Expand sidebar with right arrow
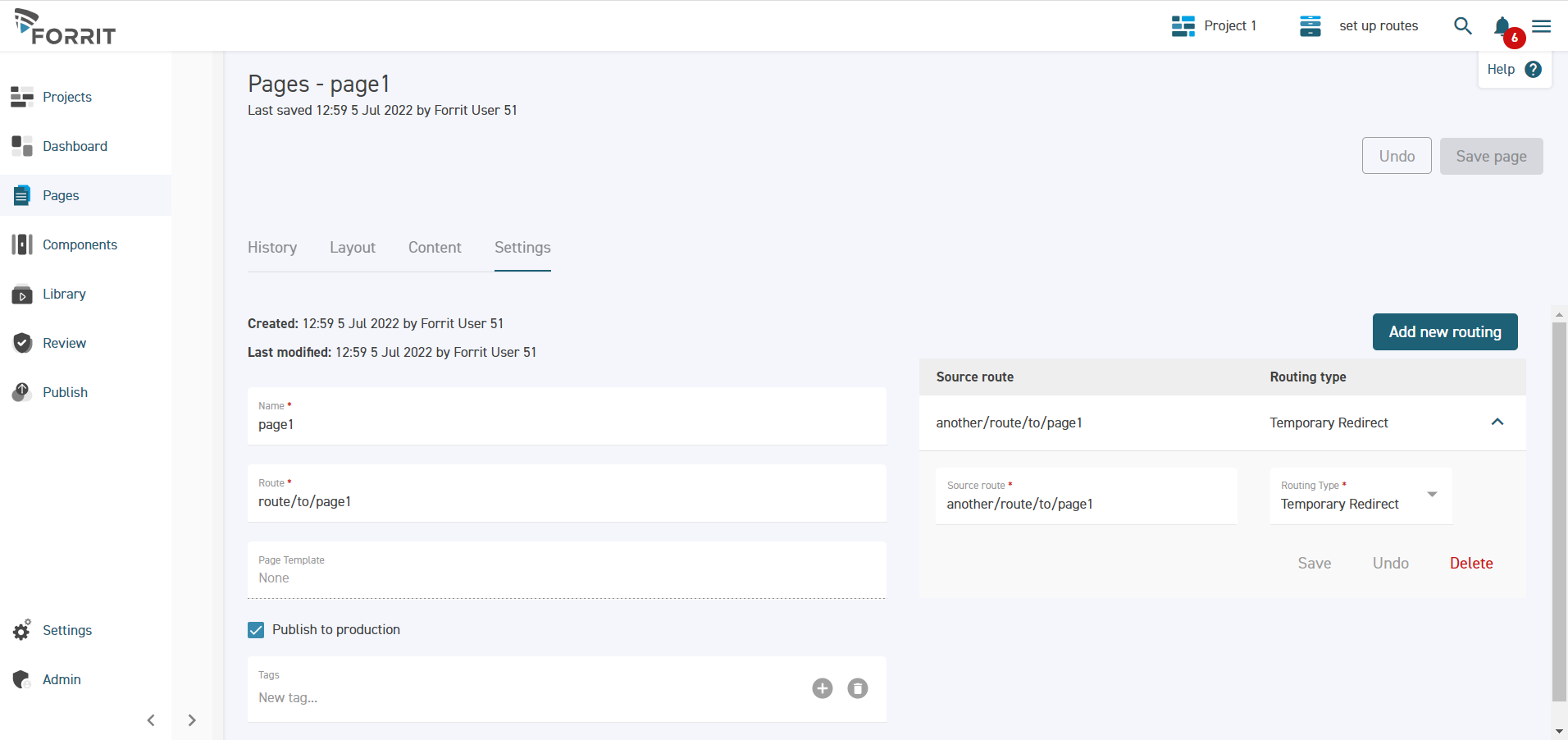The height and width of the screenshot is (740, 1568). [x=192, y=720]
